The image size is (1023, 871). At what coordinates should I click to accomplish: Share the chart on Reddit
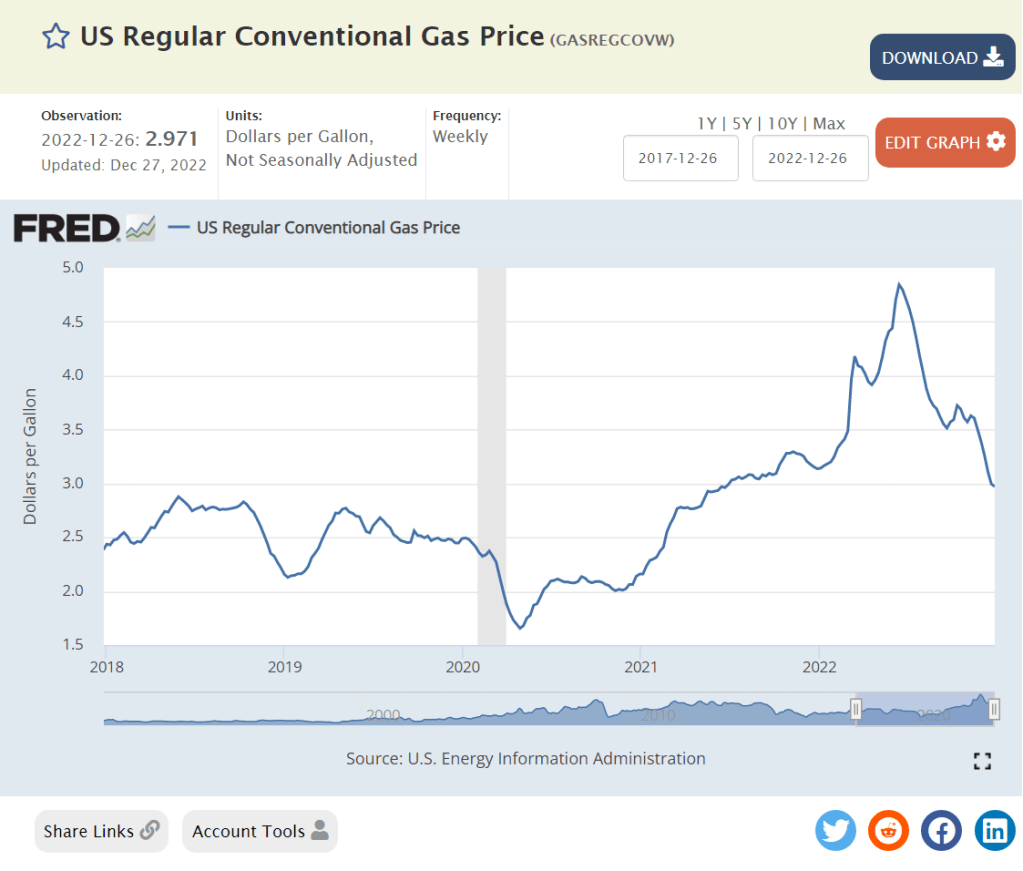click(x=888, y=830)
